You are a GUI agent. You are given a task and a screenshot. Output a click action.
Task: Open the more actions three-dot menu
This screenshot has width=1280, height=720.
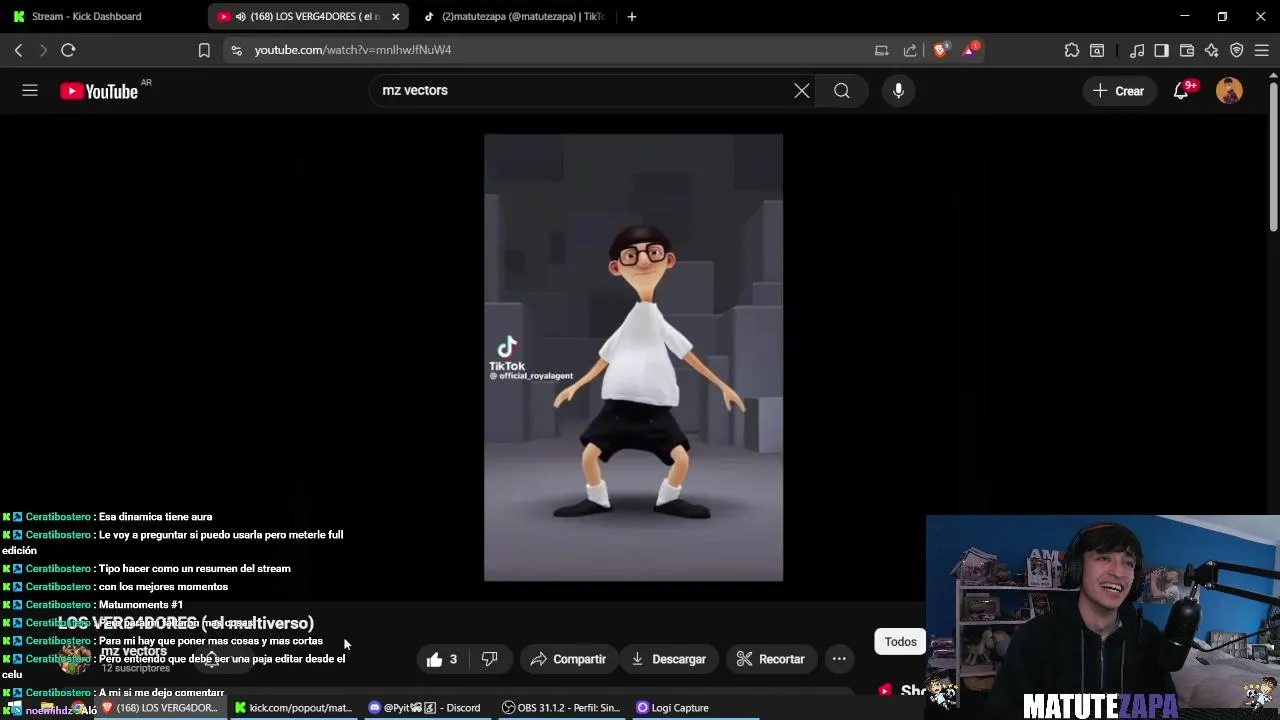tap(839, 659)
